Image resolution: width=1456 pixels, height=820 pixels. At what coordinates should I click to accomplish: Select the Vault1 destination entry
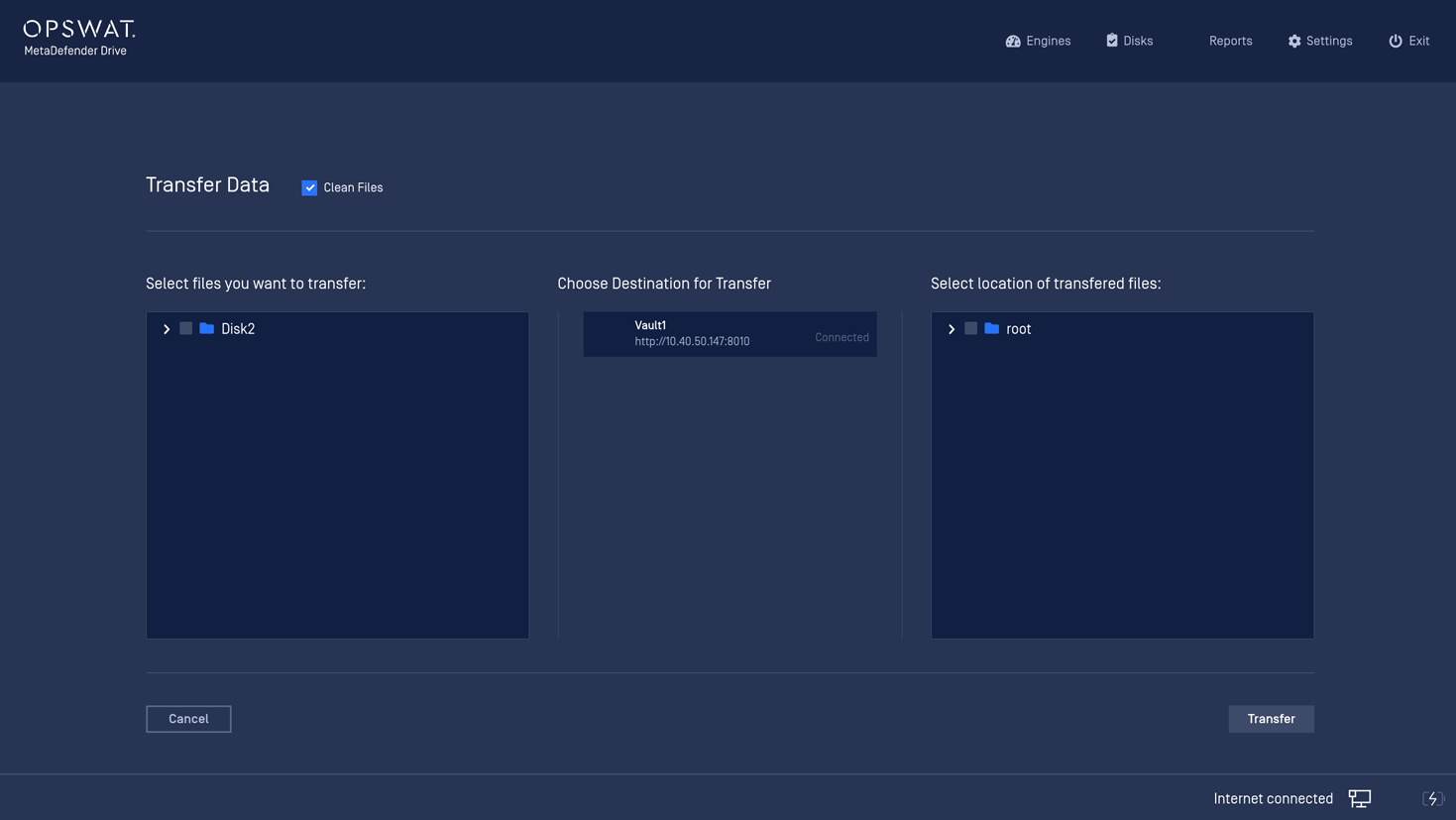(729, 334)
